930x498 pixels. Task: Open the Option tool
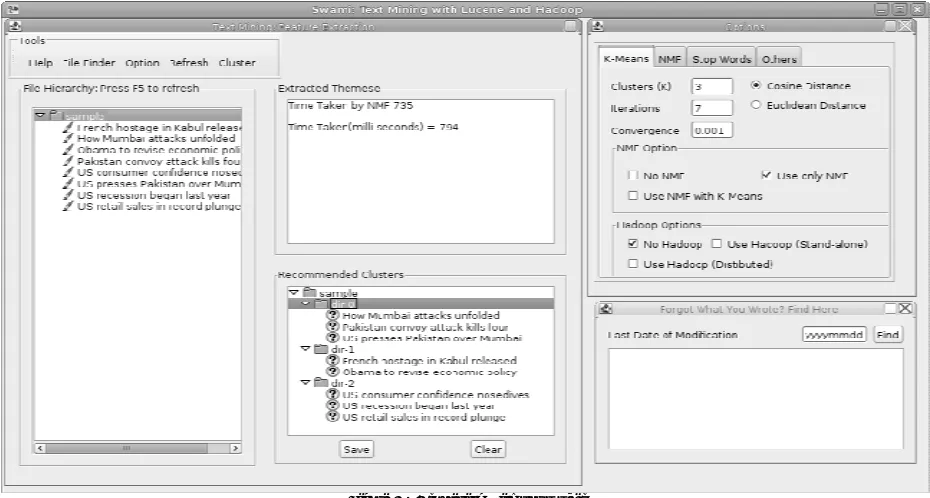pos(142,63)
